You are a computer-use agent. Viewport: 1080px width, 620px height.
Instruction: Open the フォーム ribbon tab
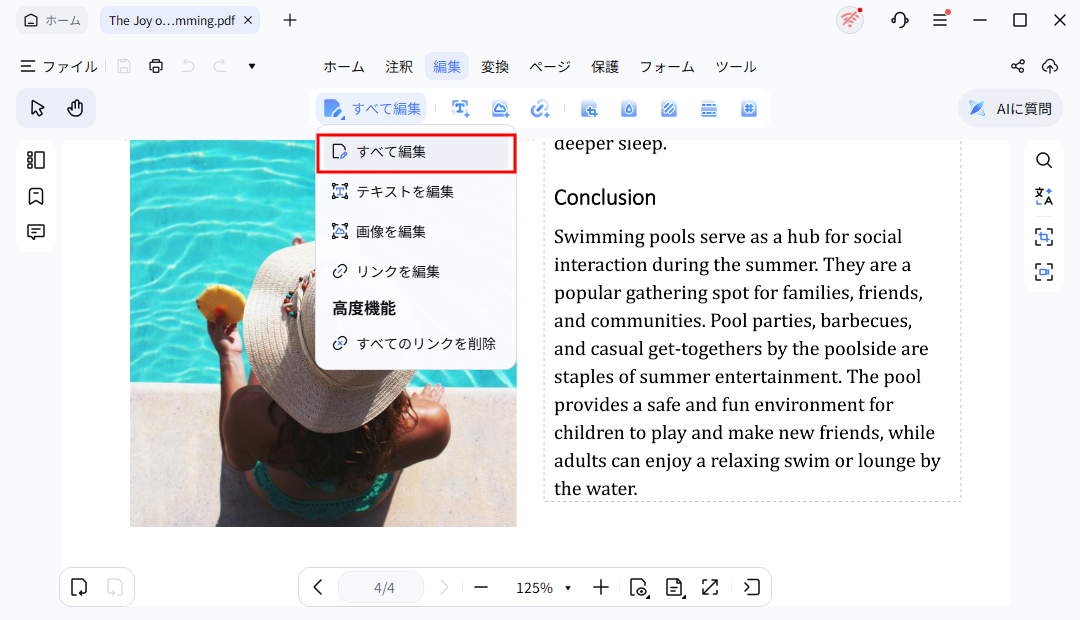click(x=667, y=67)
